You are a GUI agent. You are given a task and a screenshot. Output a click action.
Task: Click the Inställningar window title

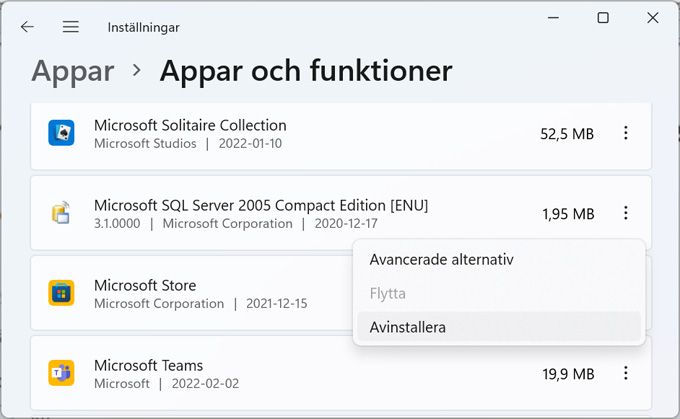(x=143, y=28)
